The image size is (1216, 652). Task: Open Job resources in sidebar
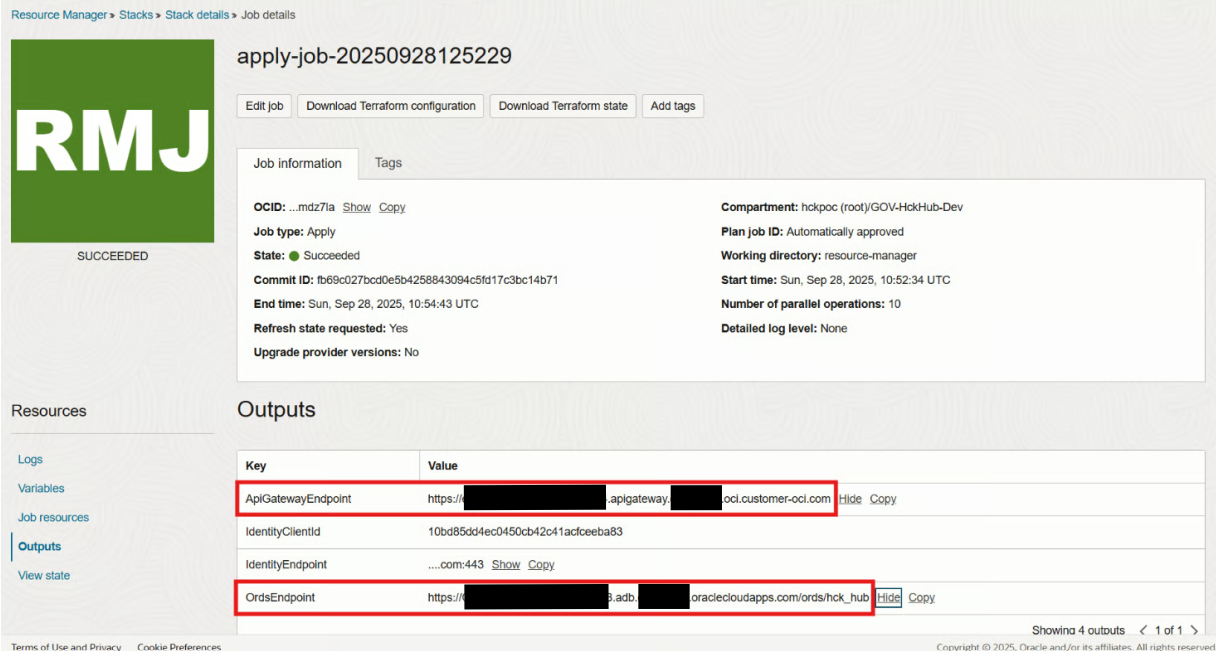tap(53, 518)
